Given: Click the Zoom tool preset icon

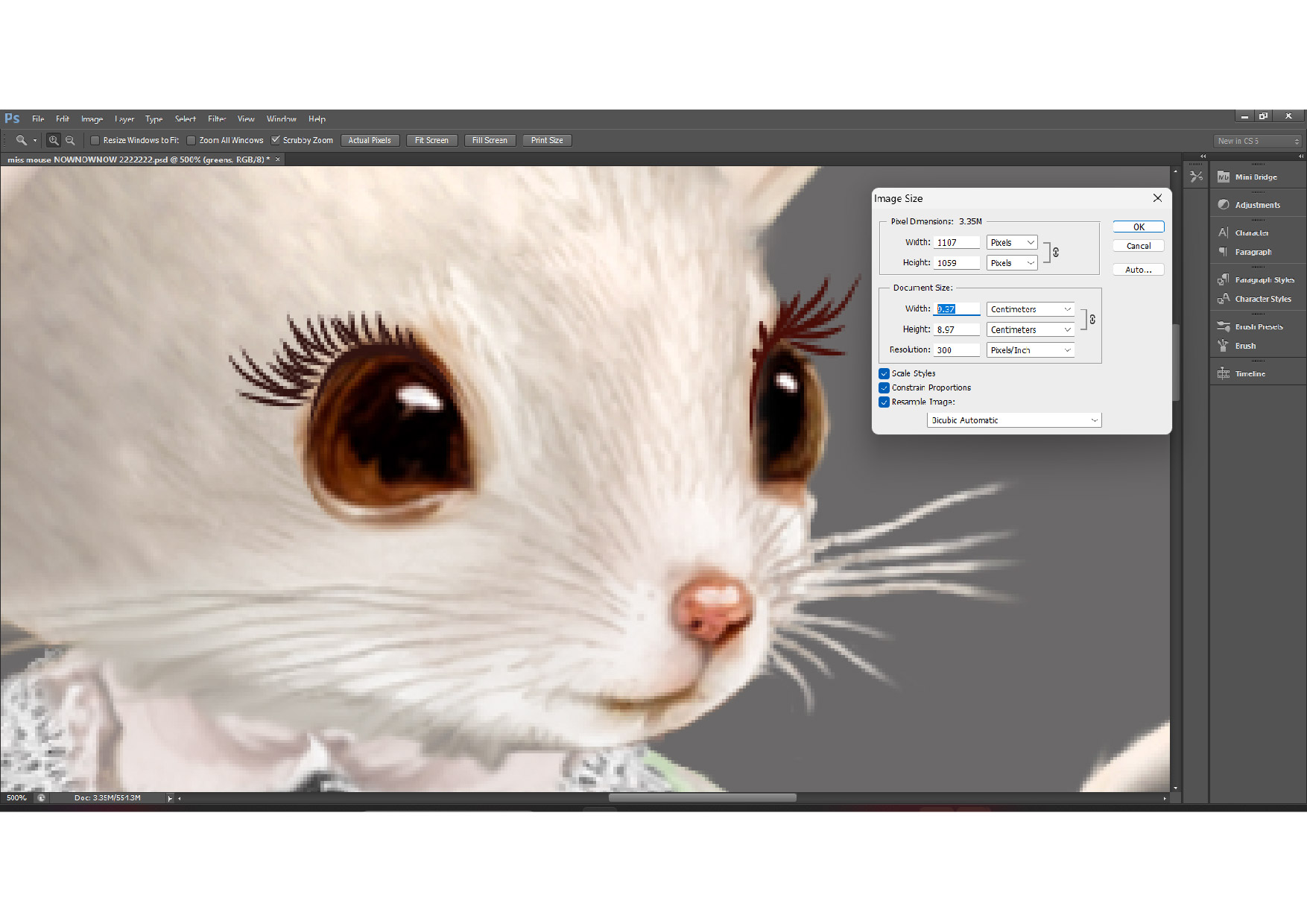Looking at the screenshot, I should (x=22, y=140).
